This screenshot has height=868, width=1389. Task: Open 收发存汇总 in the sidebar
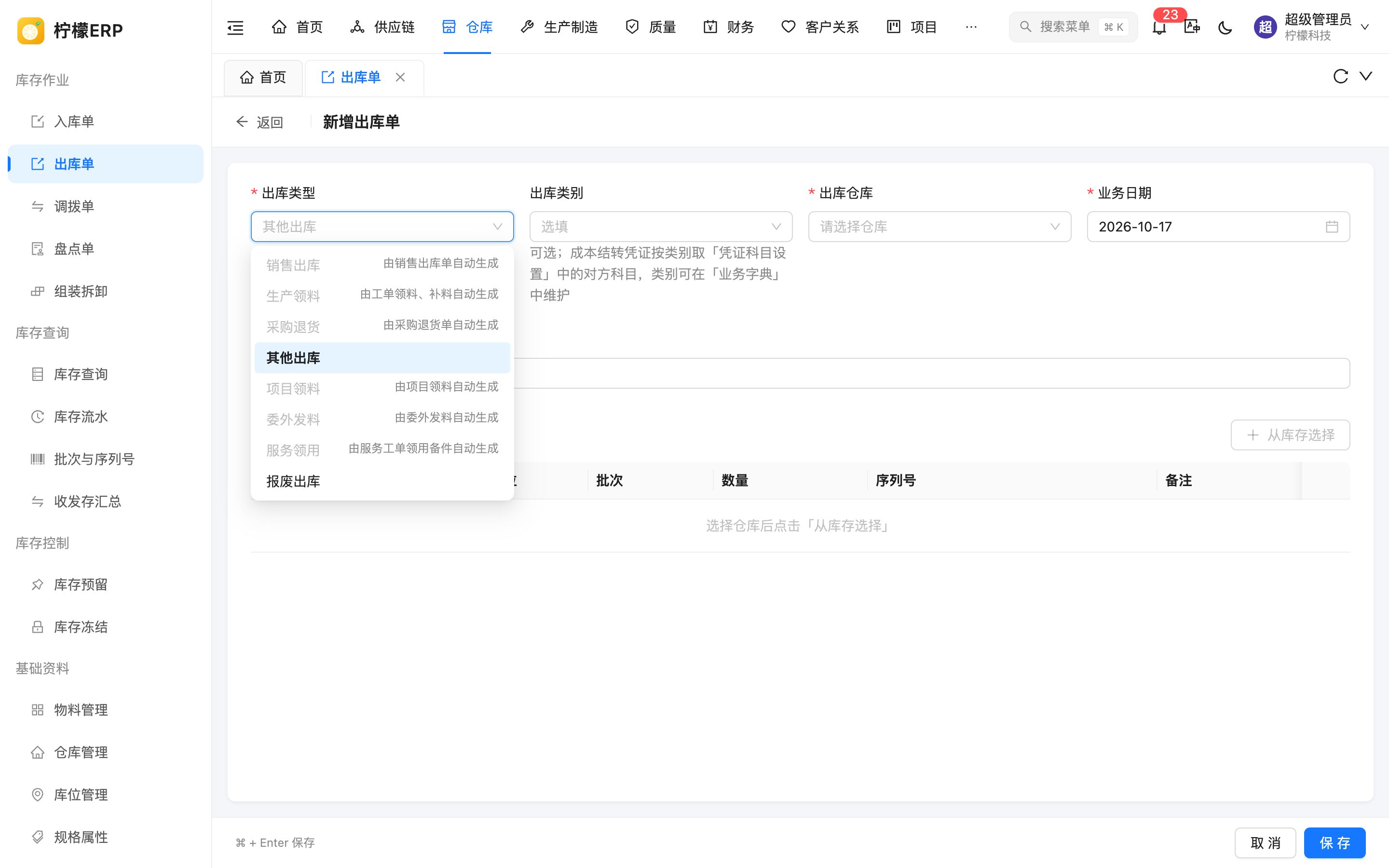106,502
